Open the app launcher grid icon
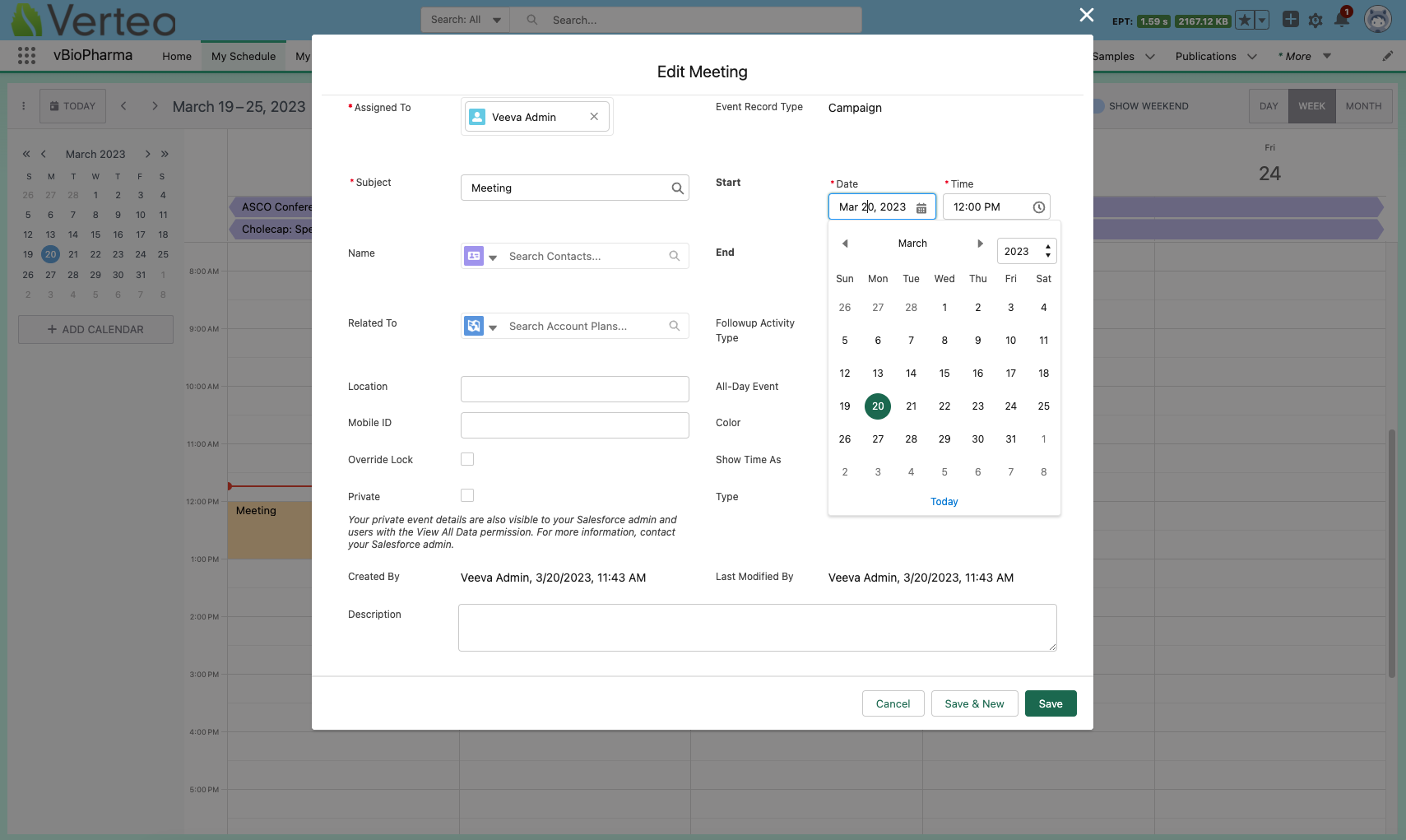This screenshot has height=840, width=1406. tap(26, 56)
